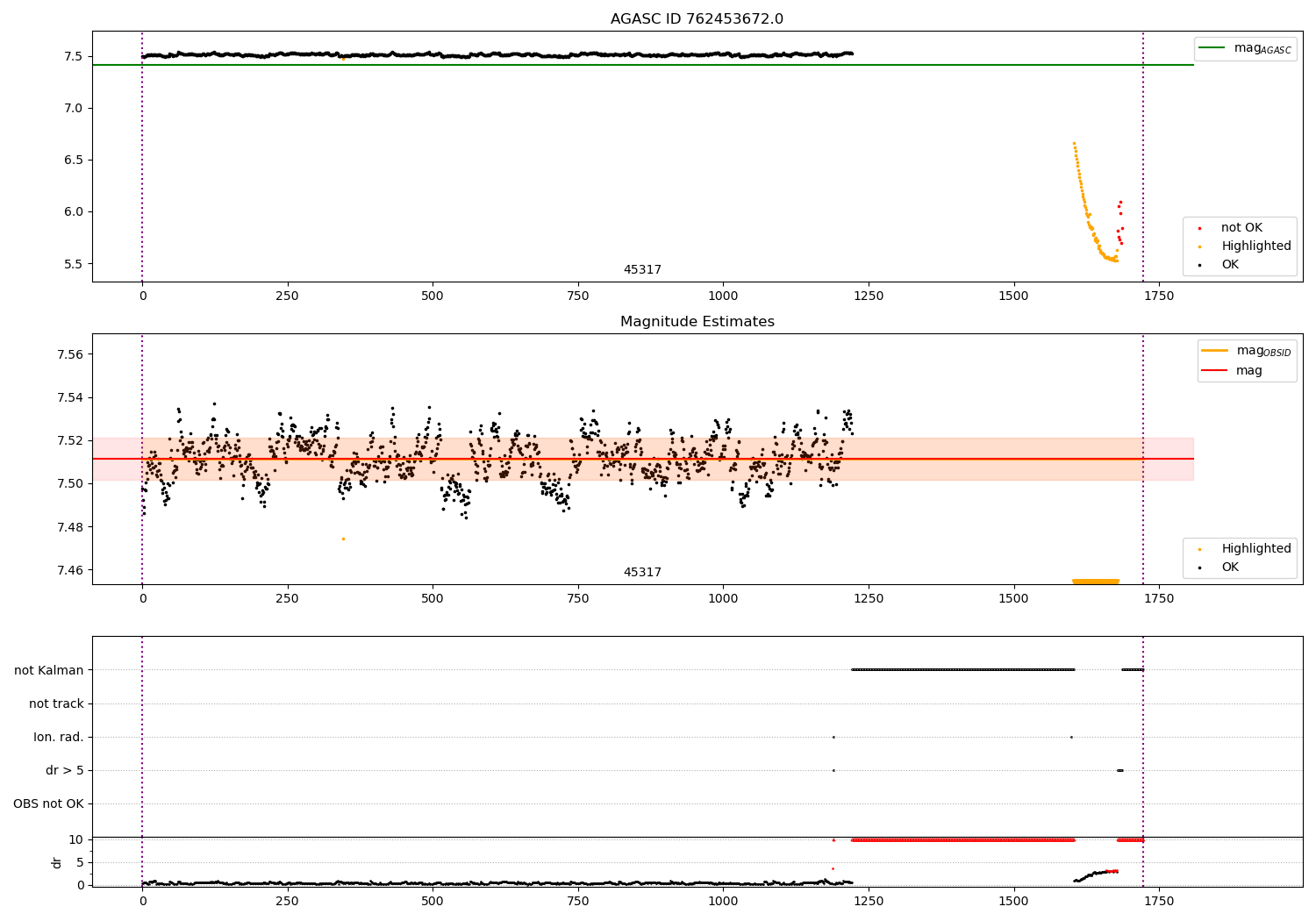1316x921 pixels.
Task: Click the long not-Kalman row of black points
Action: [x=962, y=669]
